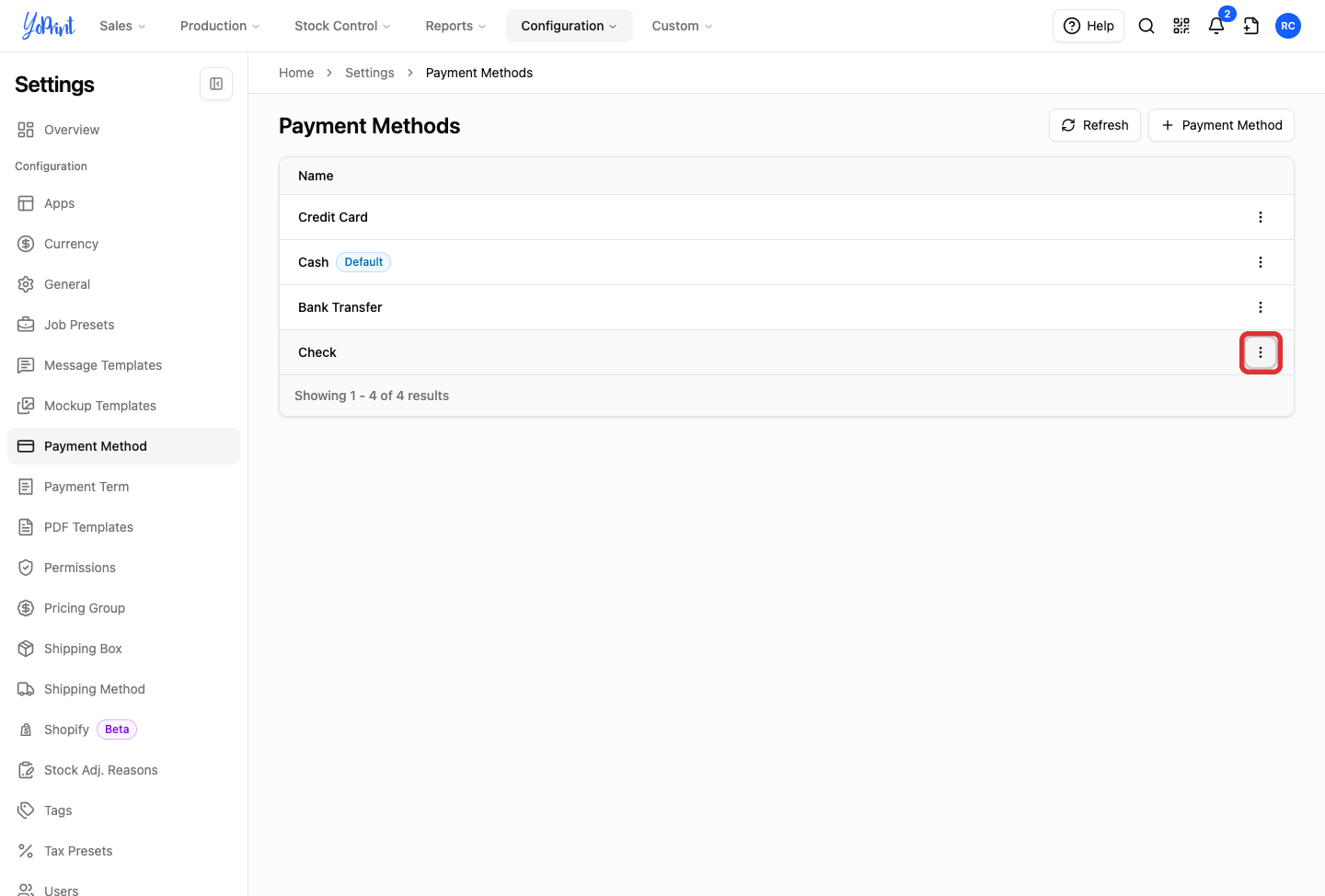Viewport: 1325px width, 896px height.
Task: Open Permissions settings
Action: click(x=123, y=568)
